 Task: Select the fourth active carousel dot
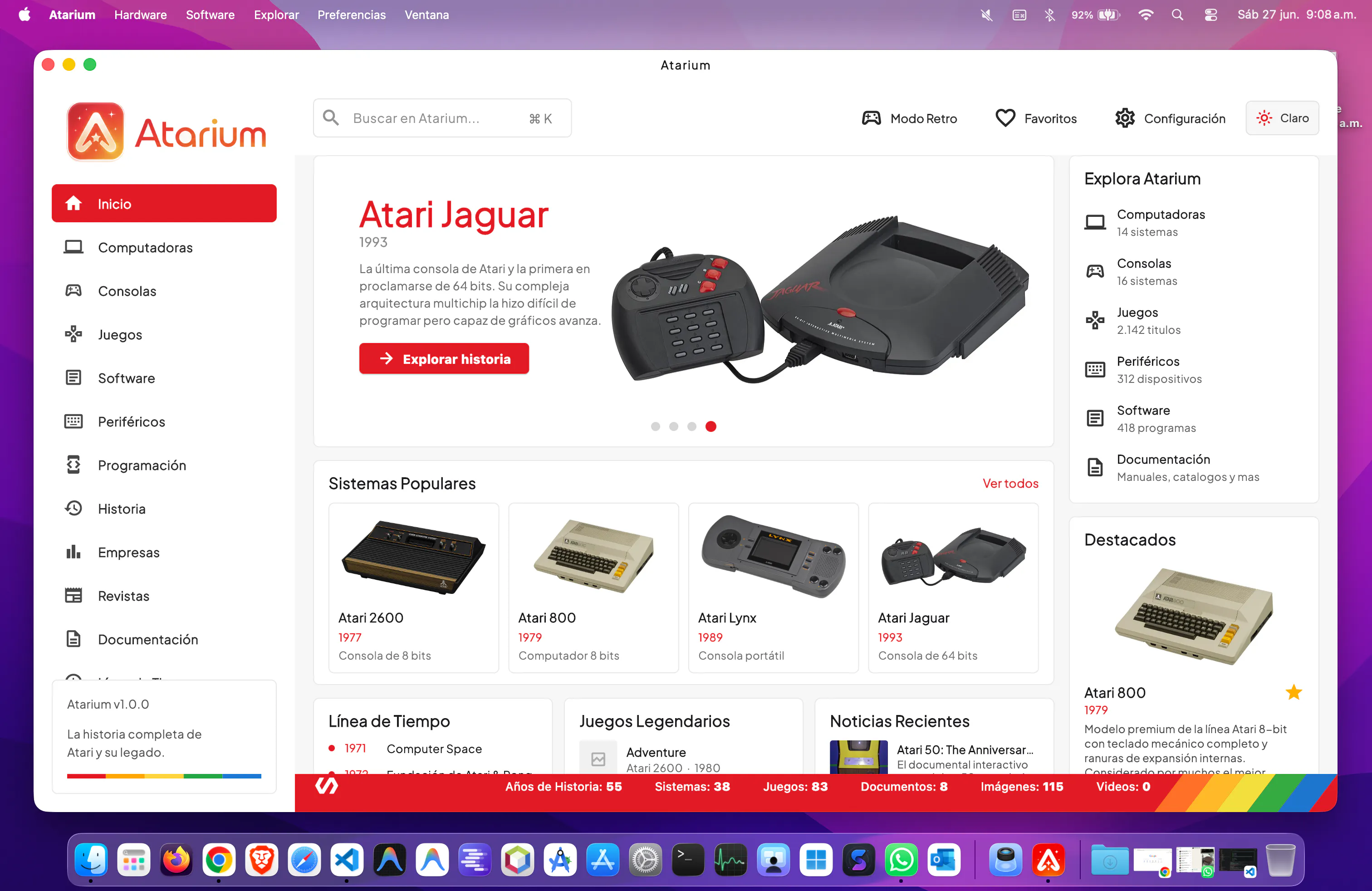click(x=711, y=426)
